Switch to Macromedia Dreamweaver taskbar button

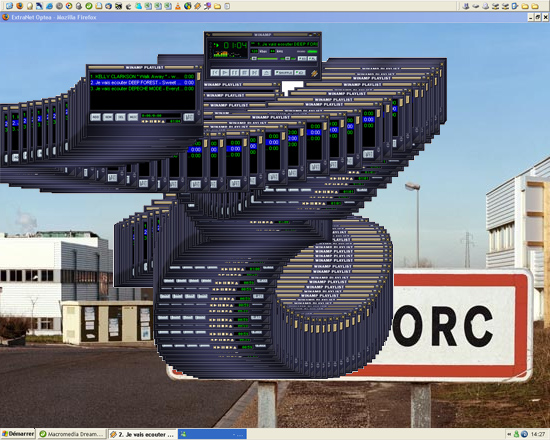click(72, 434)
